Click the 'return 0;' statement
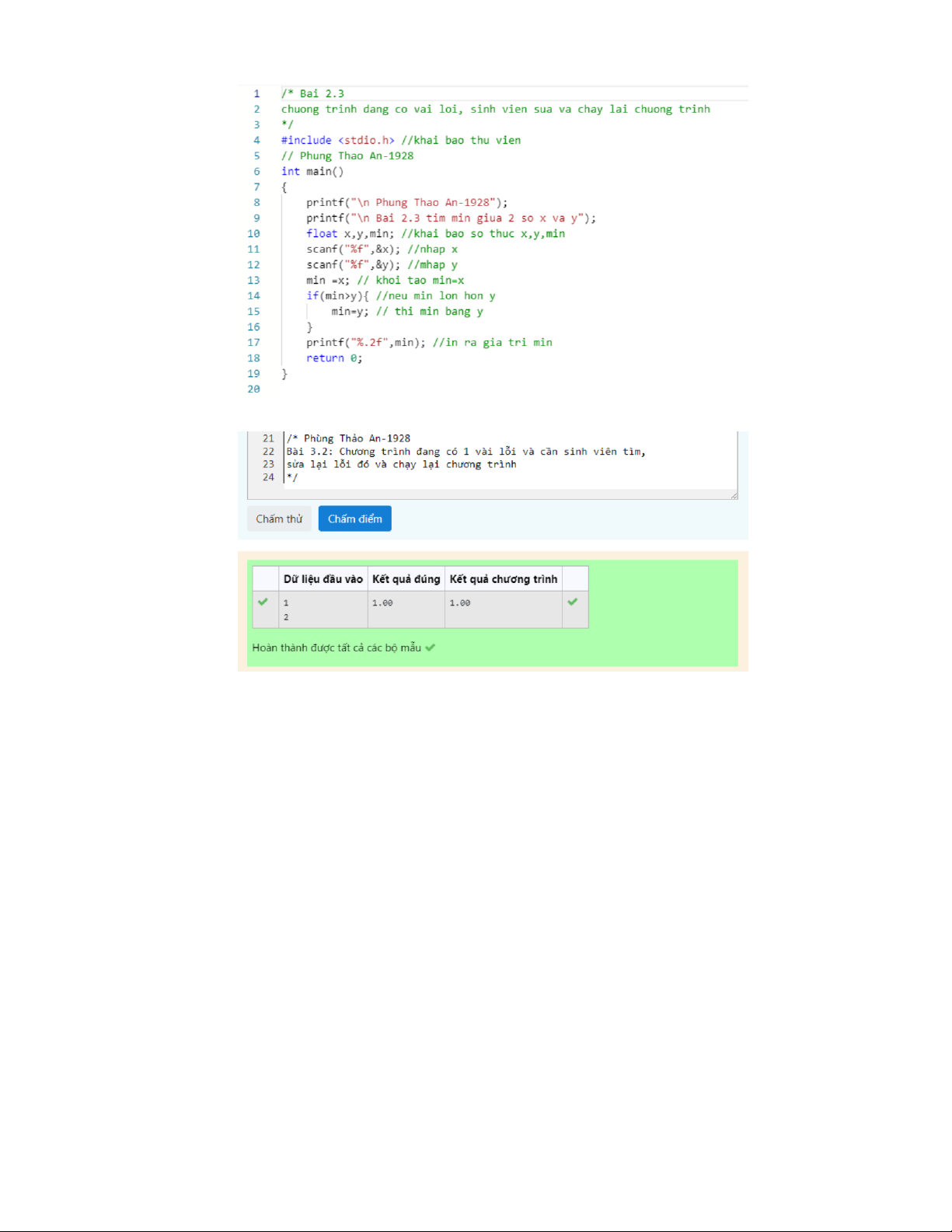The width and height of the screenshot is (952, 1232). coord(334,358)
